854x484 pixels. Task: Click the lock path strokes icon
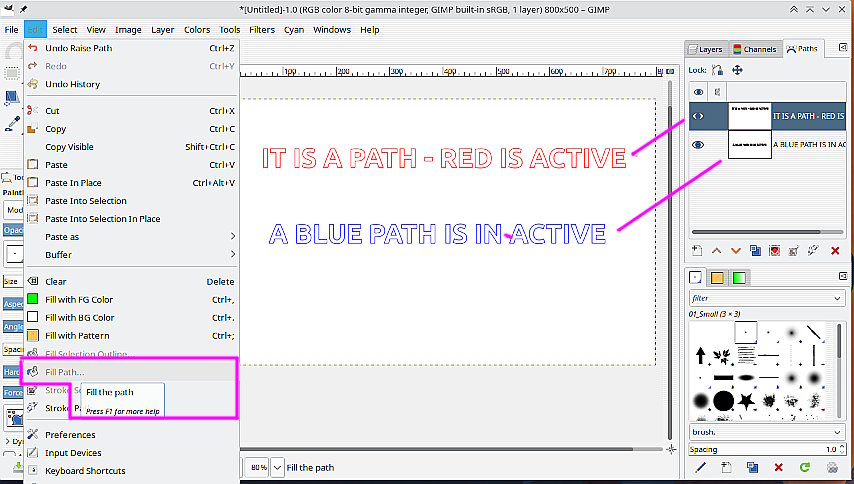718,70
